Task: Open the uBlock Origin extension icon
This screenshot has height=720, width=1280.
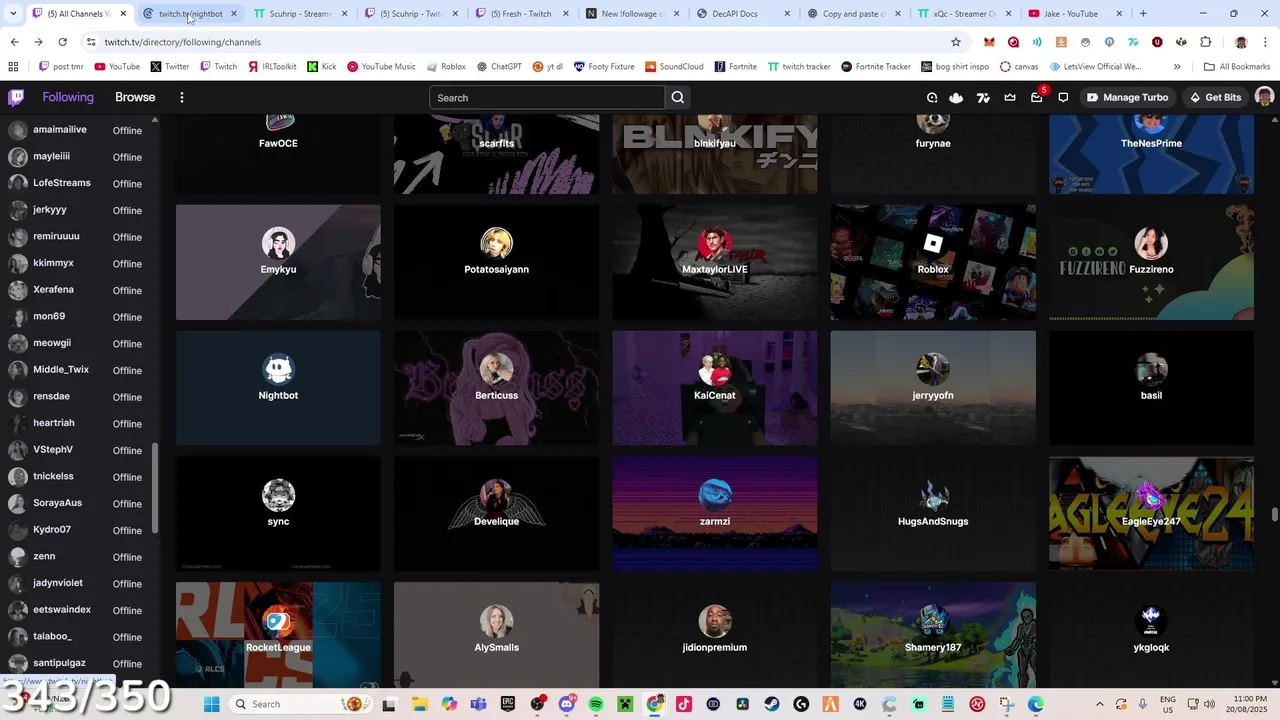Action: [1157, 42]
